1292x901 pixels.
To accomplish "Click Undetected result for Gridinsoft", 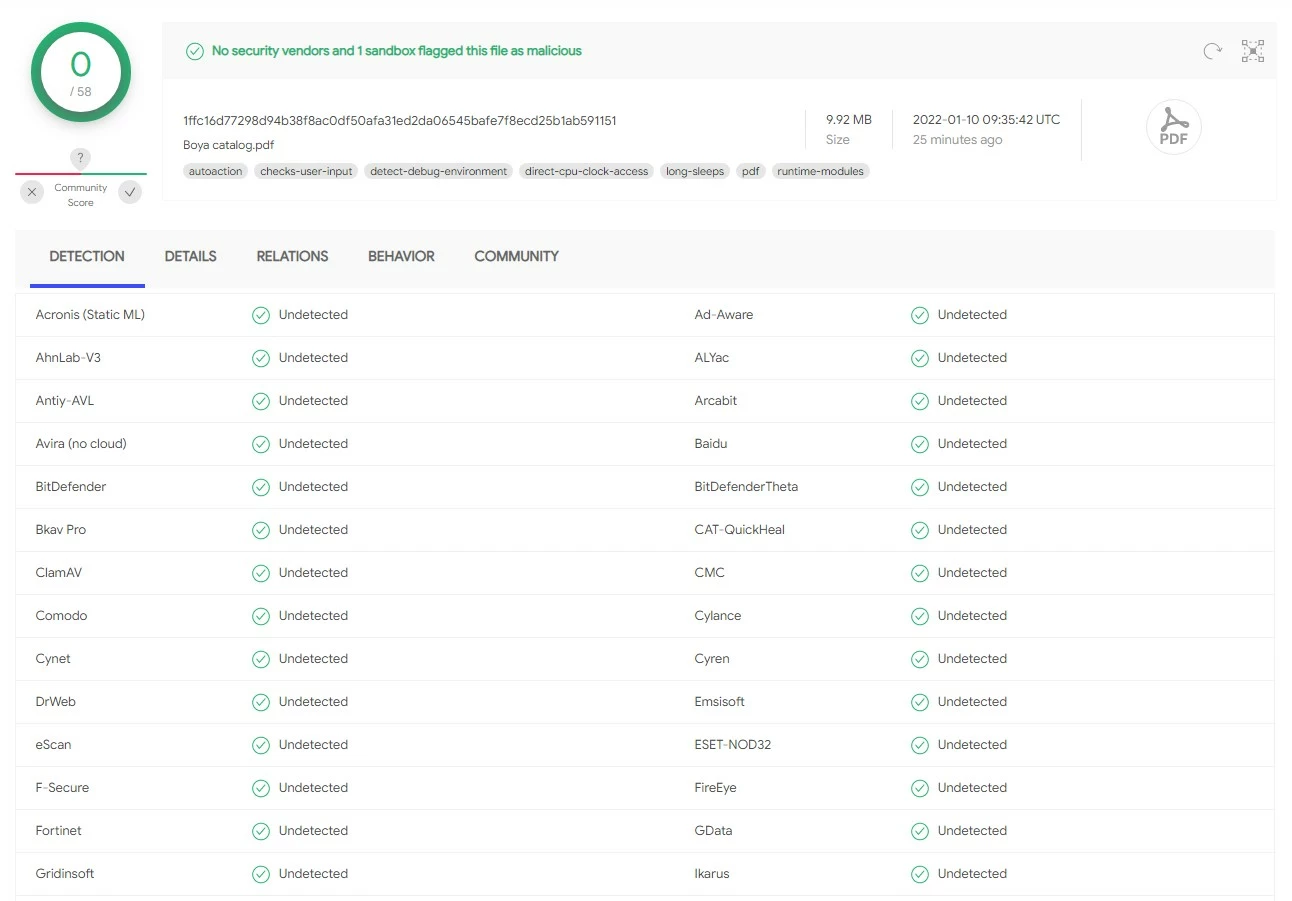I will click(x=313, y=874).
